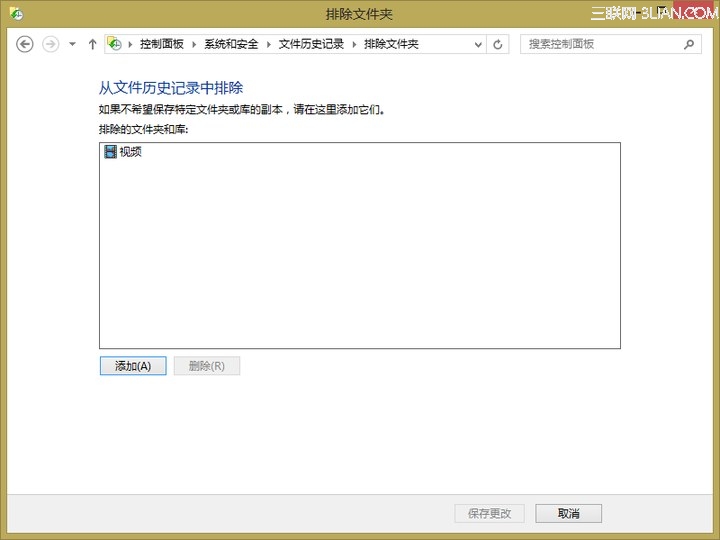Click the search magnifier icon
Viewport: 720px width, 540px height.
pos(689,45)
